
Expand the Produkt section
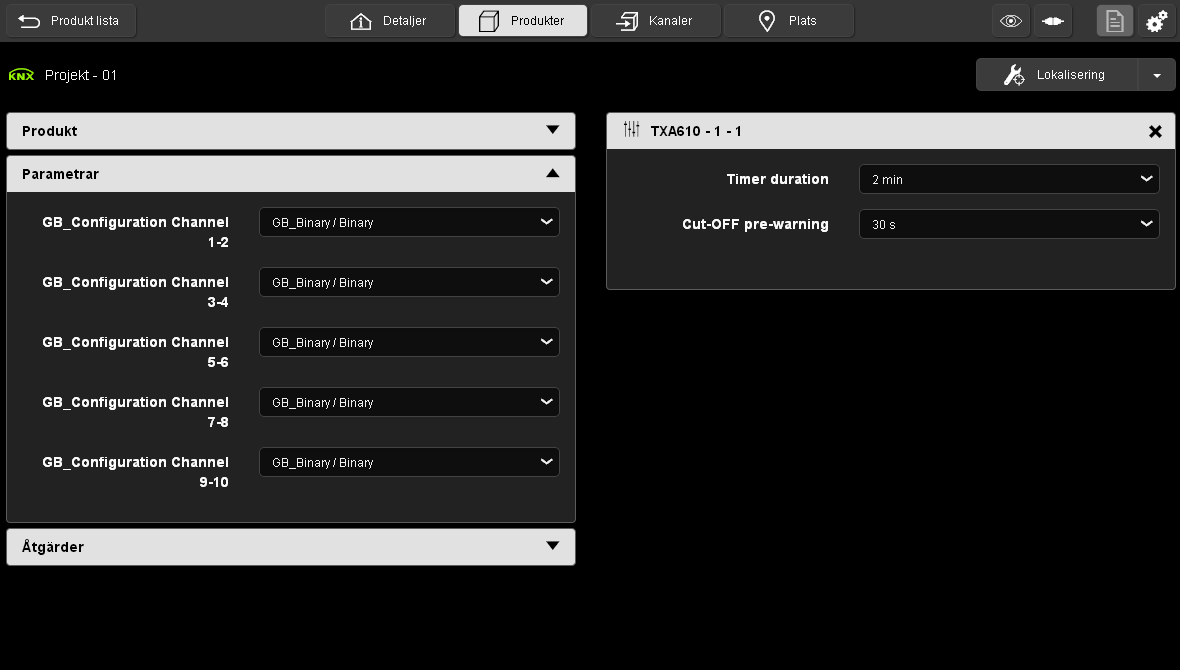coord(291,131)
